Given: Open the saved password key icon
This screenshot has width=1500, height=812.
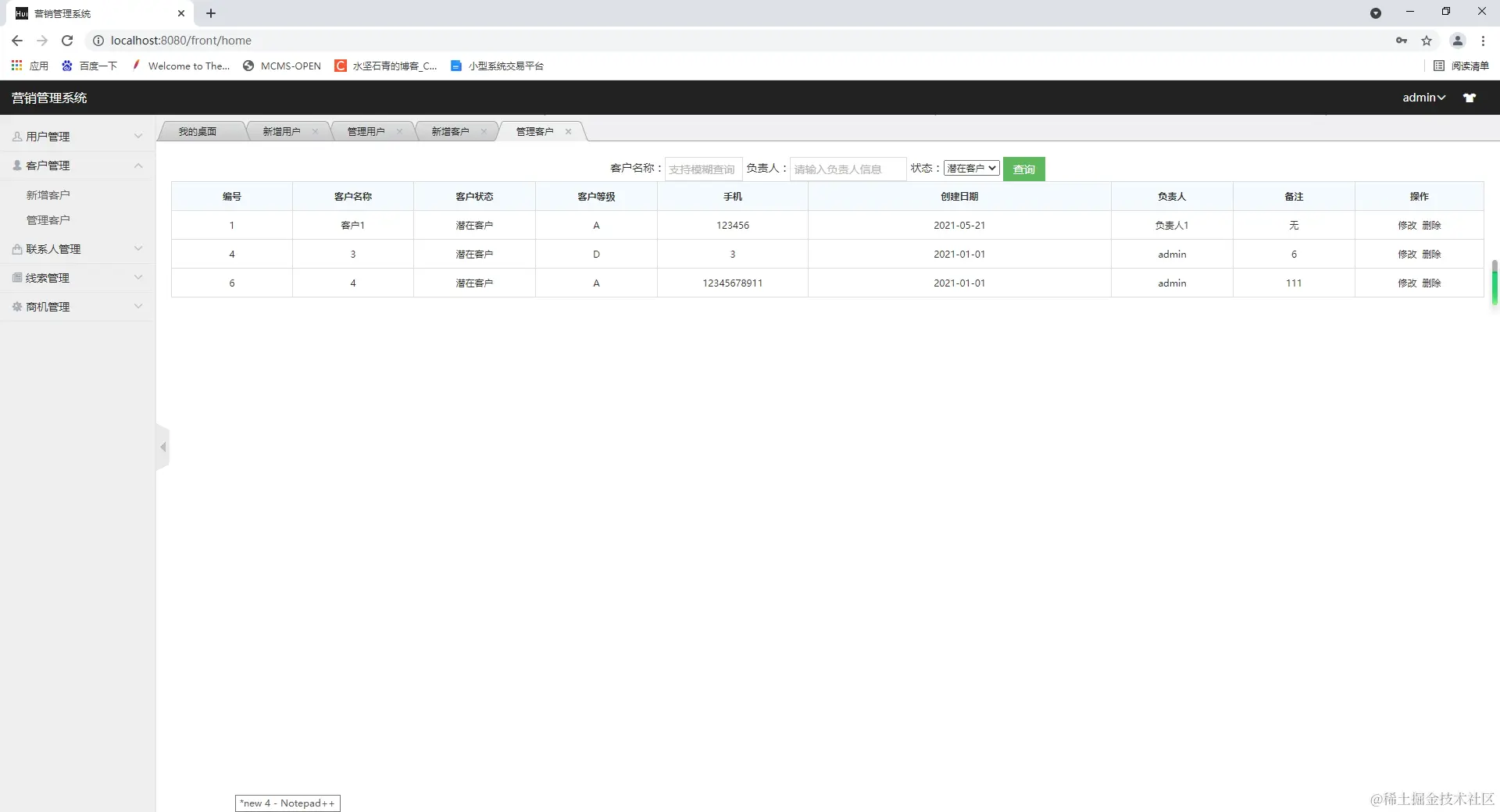Looking at the screenshot, I should point(1402,41).
